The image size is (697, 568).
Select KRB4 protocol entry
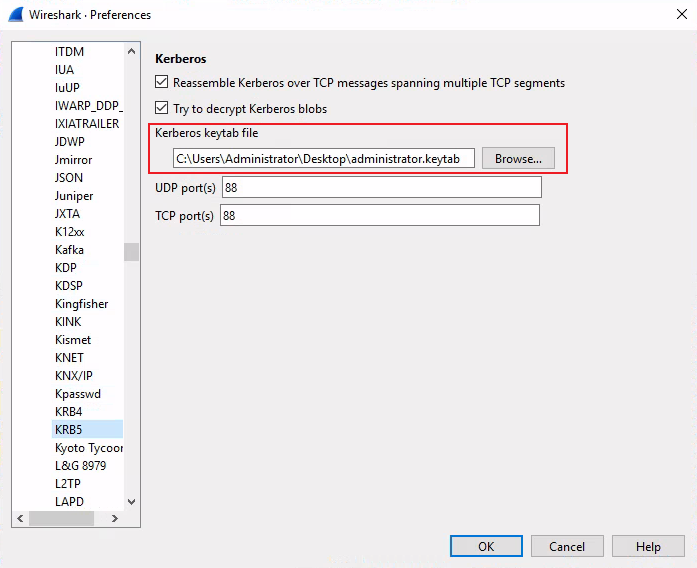click(x=69, y=412)
